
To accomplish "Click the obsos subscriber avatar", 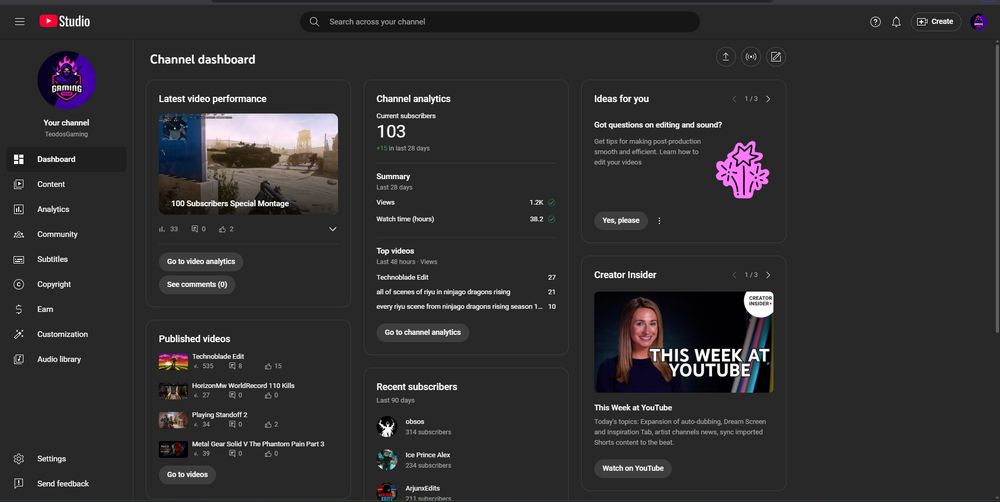I will pyautogui.click(x=387, y=427).
